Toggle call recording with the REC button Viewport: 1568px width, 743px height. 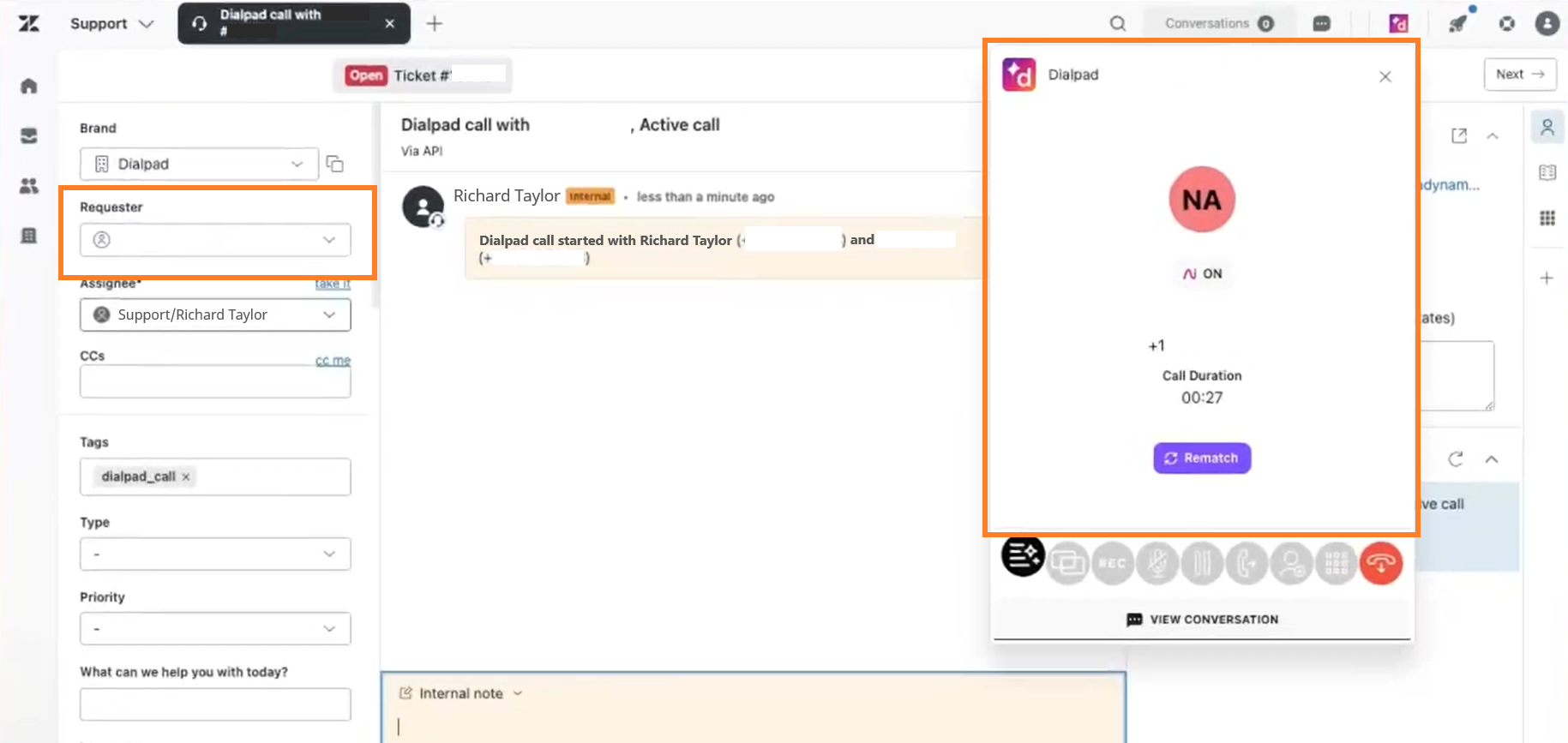click(x=1113, y=564)
